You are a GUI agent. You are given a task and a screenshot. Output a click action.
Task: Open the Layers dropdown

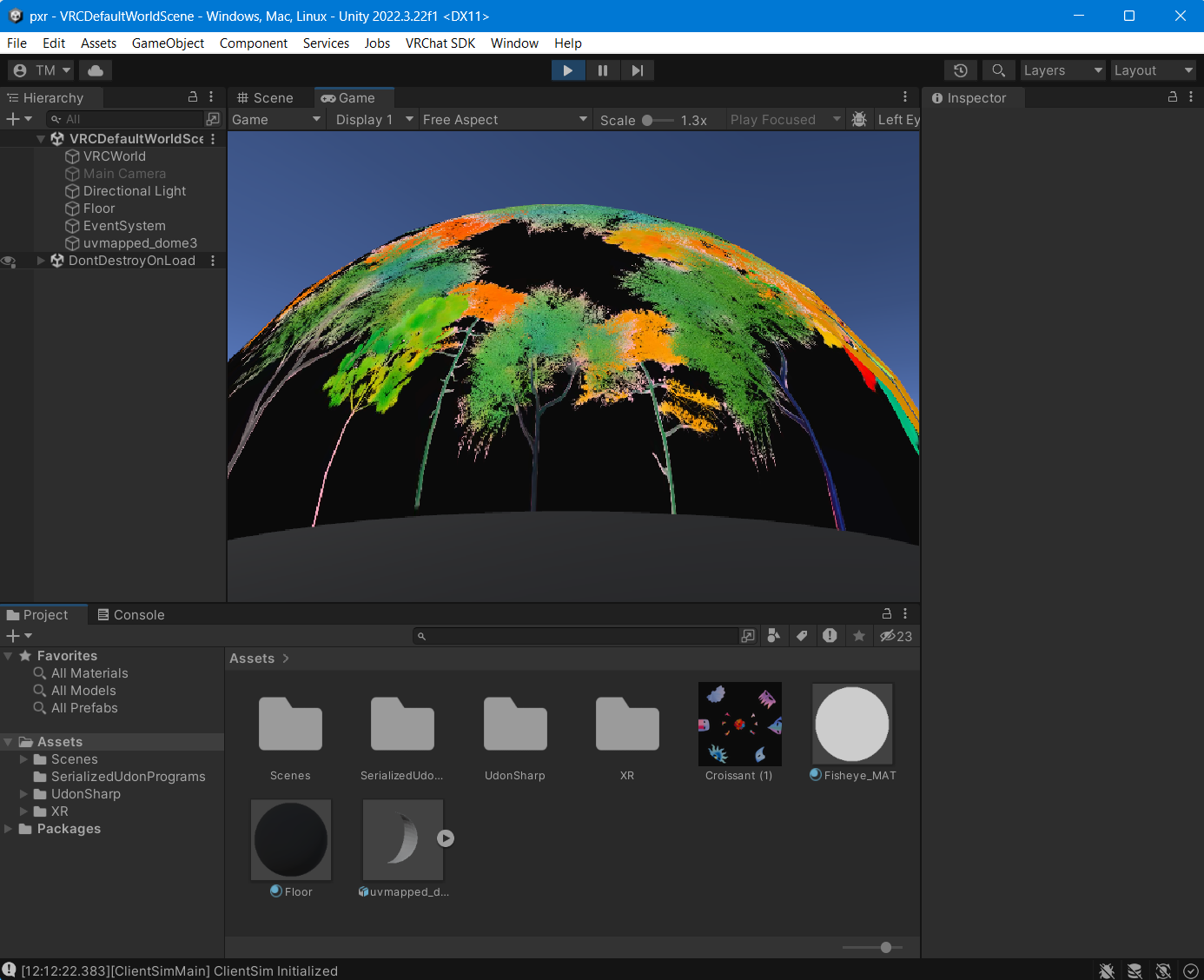click(1062, 70)
